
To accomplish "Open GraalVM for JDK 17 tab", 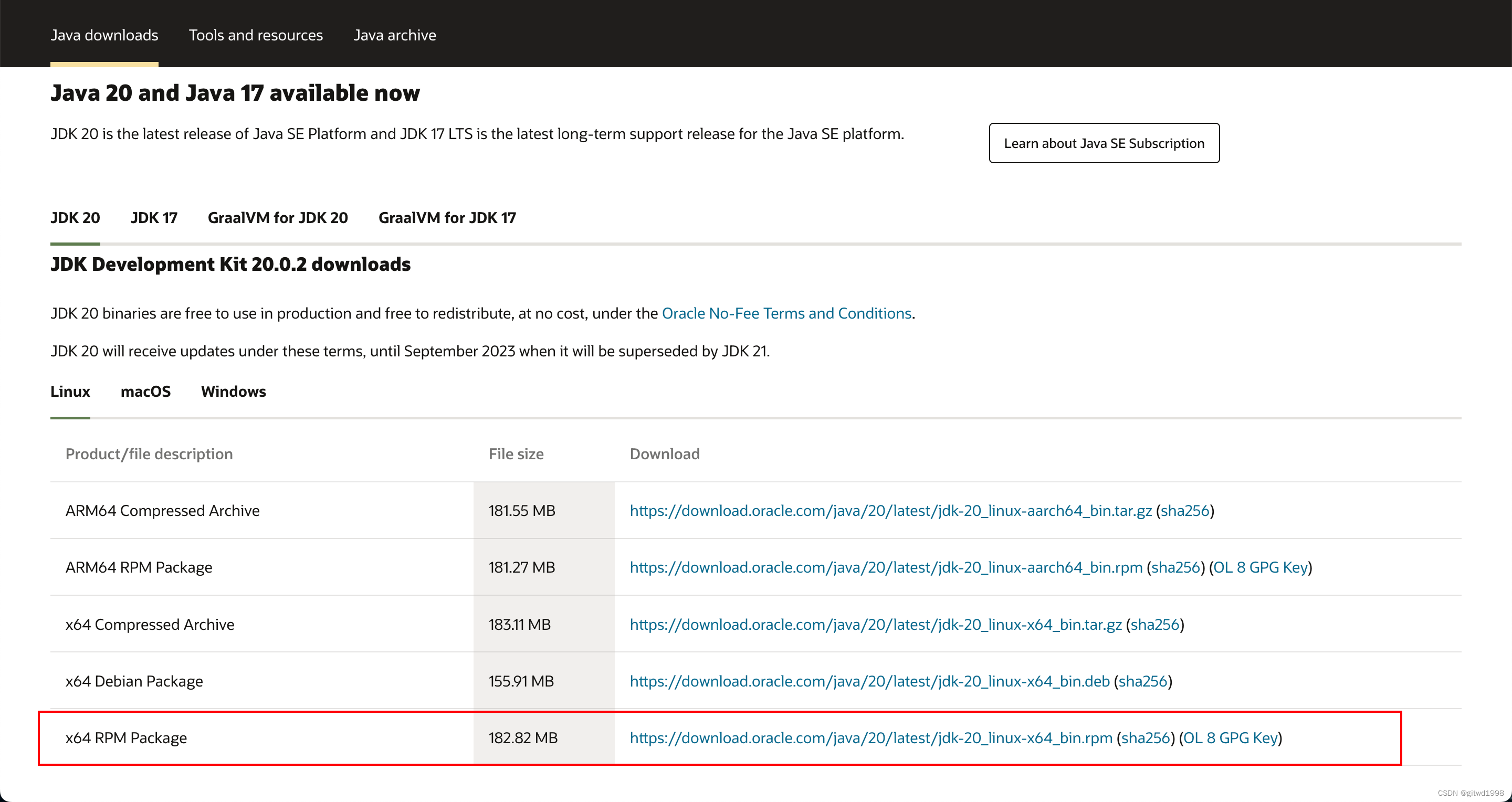I will tap(447, 218).
